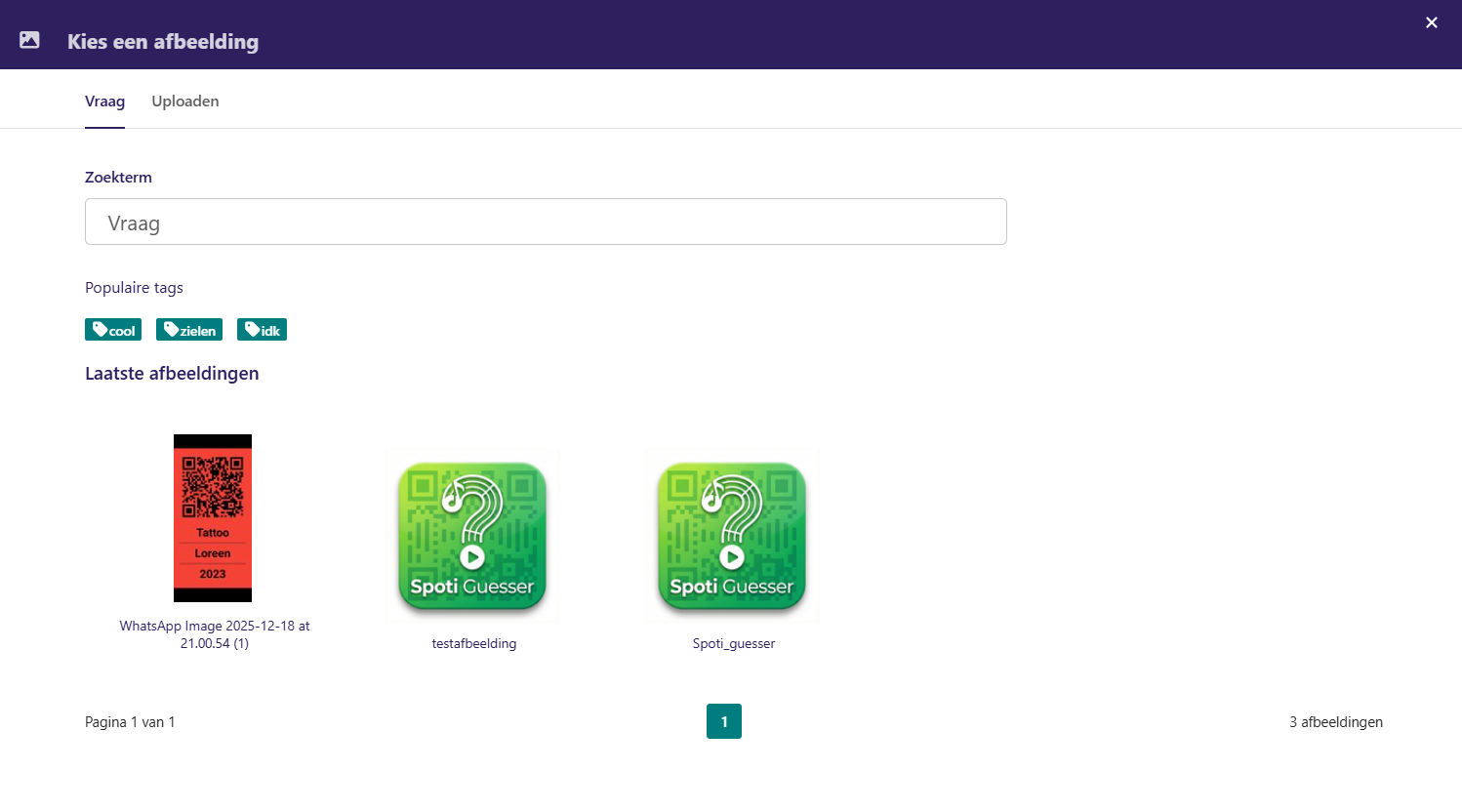Go to page 1 in pagination
Screen dimensions: 1462x812
pyautogui.click(x=724, y=721)
